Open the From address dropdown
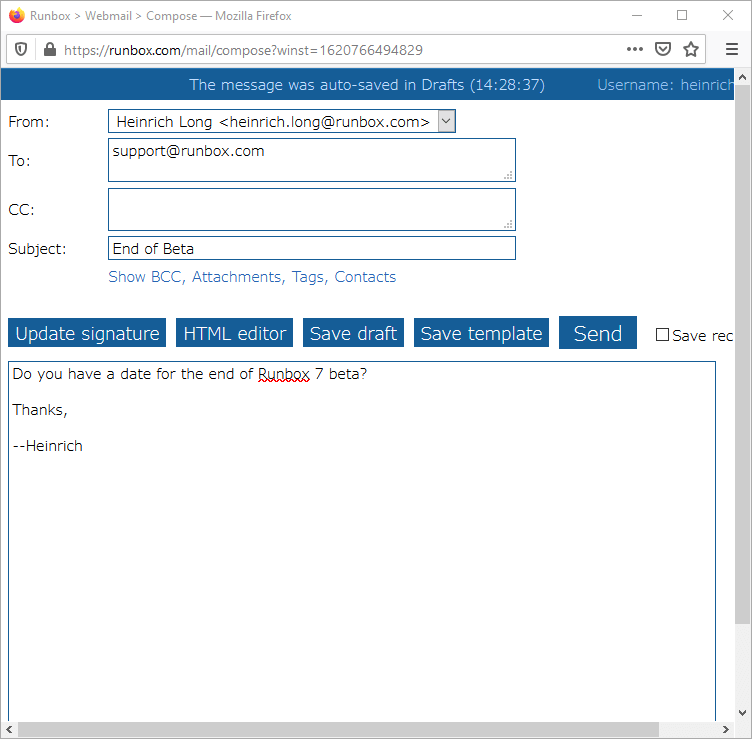The height and width of the screenshot is (739, 752). tap(446, 121)
